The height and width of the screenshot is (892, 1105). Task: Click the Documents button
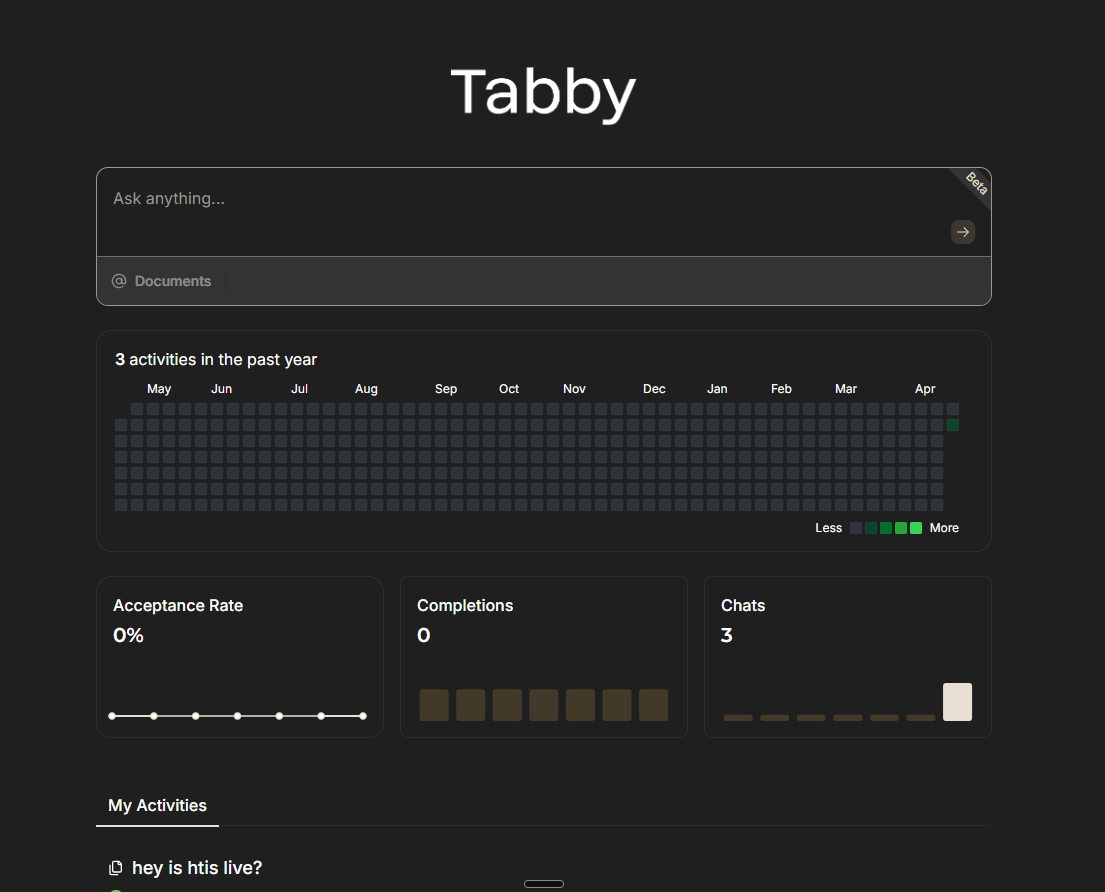172,281
